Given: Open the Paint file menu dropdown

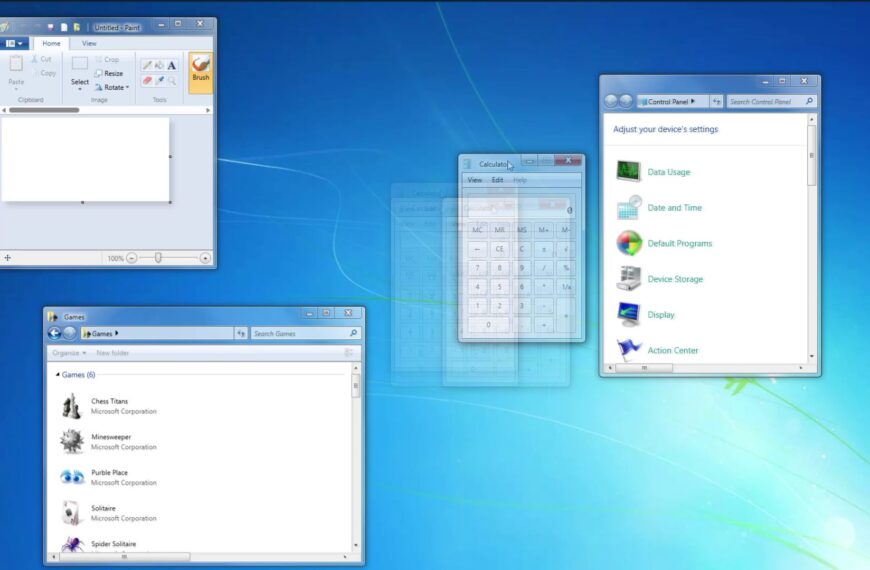Looking at the screenshot, I should click(14, 43).
